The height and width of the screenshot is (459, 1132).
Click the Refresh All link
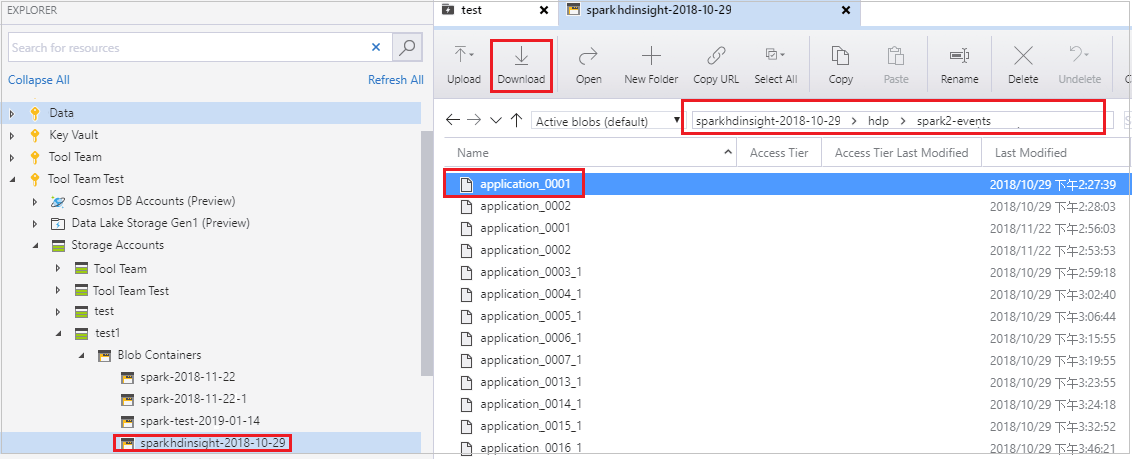coord(396,80)
